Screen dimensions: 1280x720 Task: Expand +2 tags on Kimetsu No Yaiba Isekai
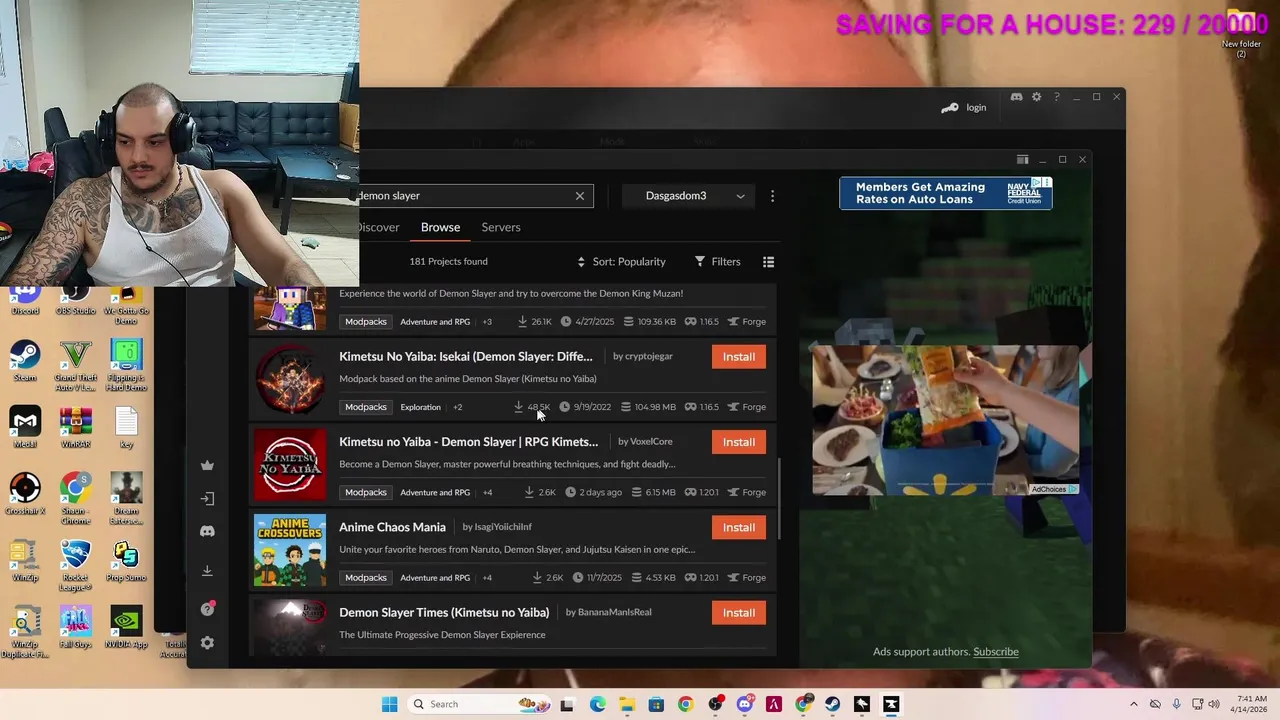457,407
